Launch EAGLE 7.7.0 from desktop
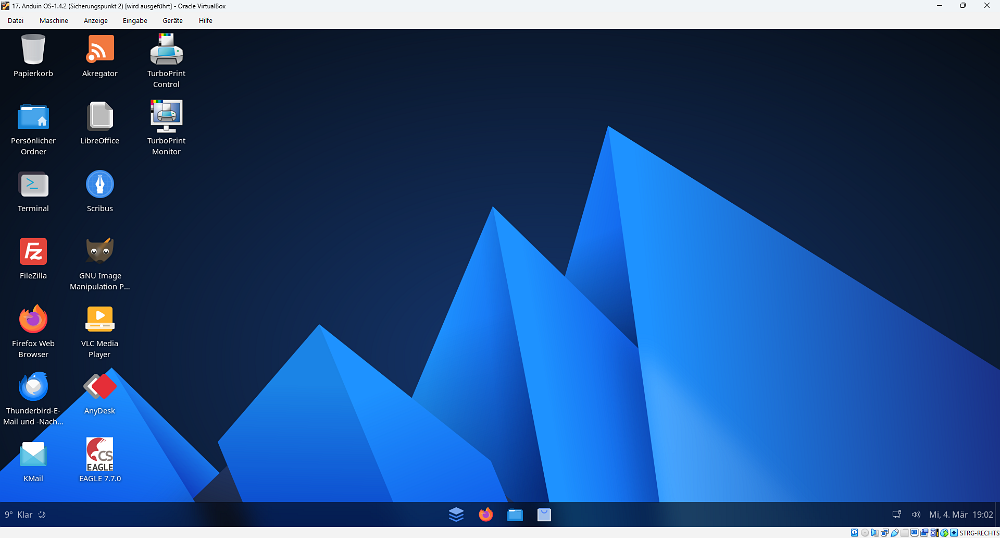Image resolution: width=1000 pixels, height=538 pixels. (x=100, y=455)
